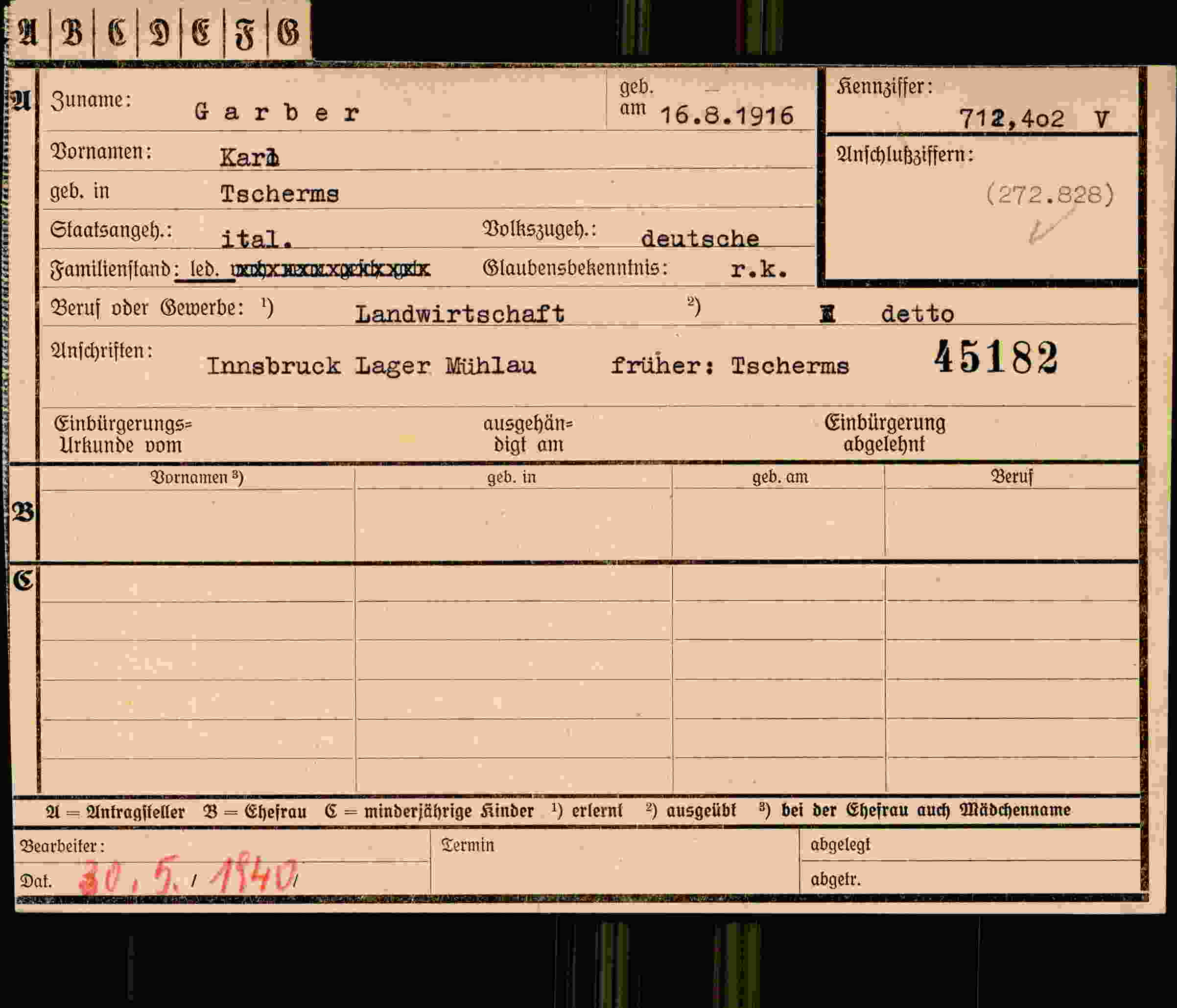Click the 'Anschlußziffern:' label
Screen dimensions: 1177x1008
pyautogui.click(x=905, y=155)
